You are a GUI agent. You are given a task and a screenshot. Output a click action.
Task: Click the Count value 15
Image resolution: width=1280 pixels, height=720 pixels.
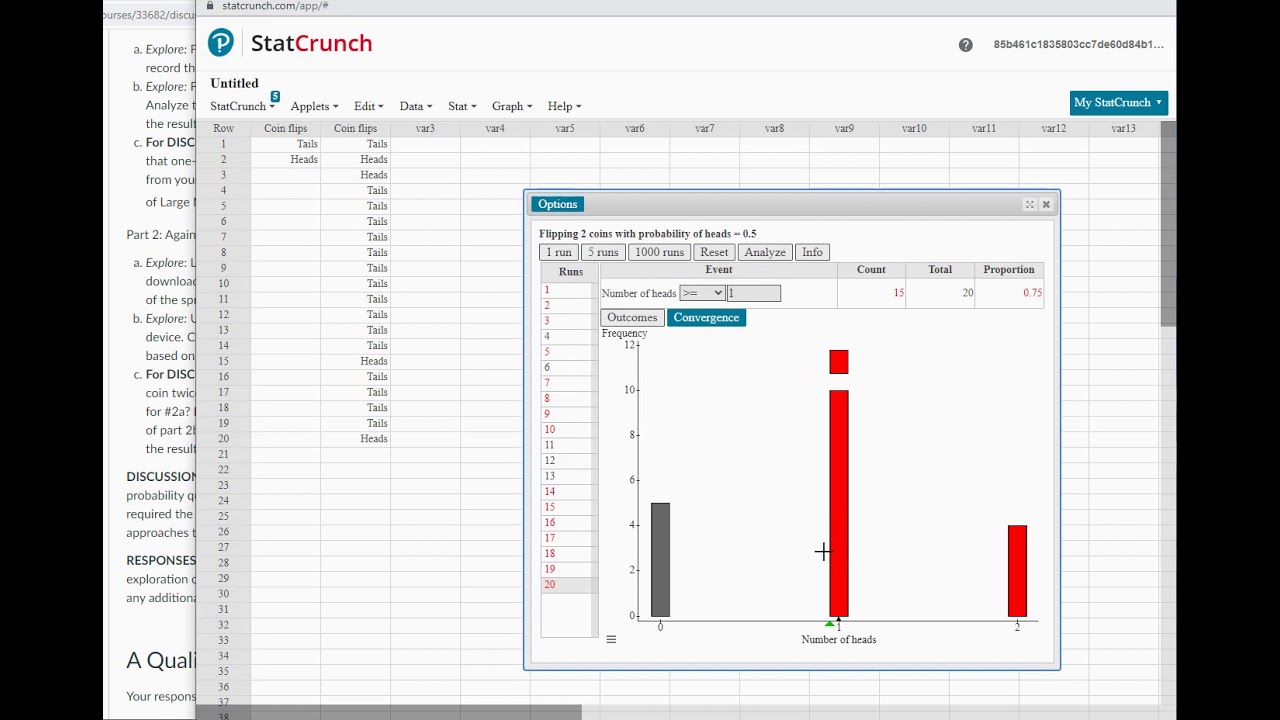click(898, 293)
